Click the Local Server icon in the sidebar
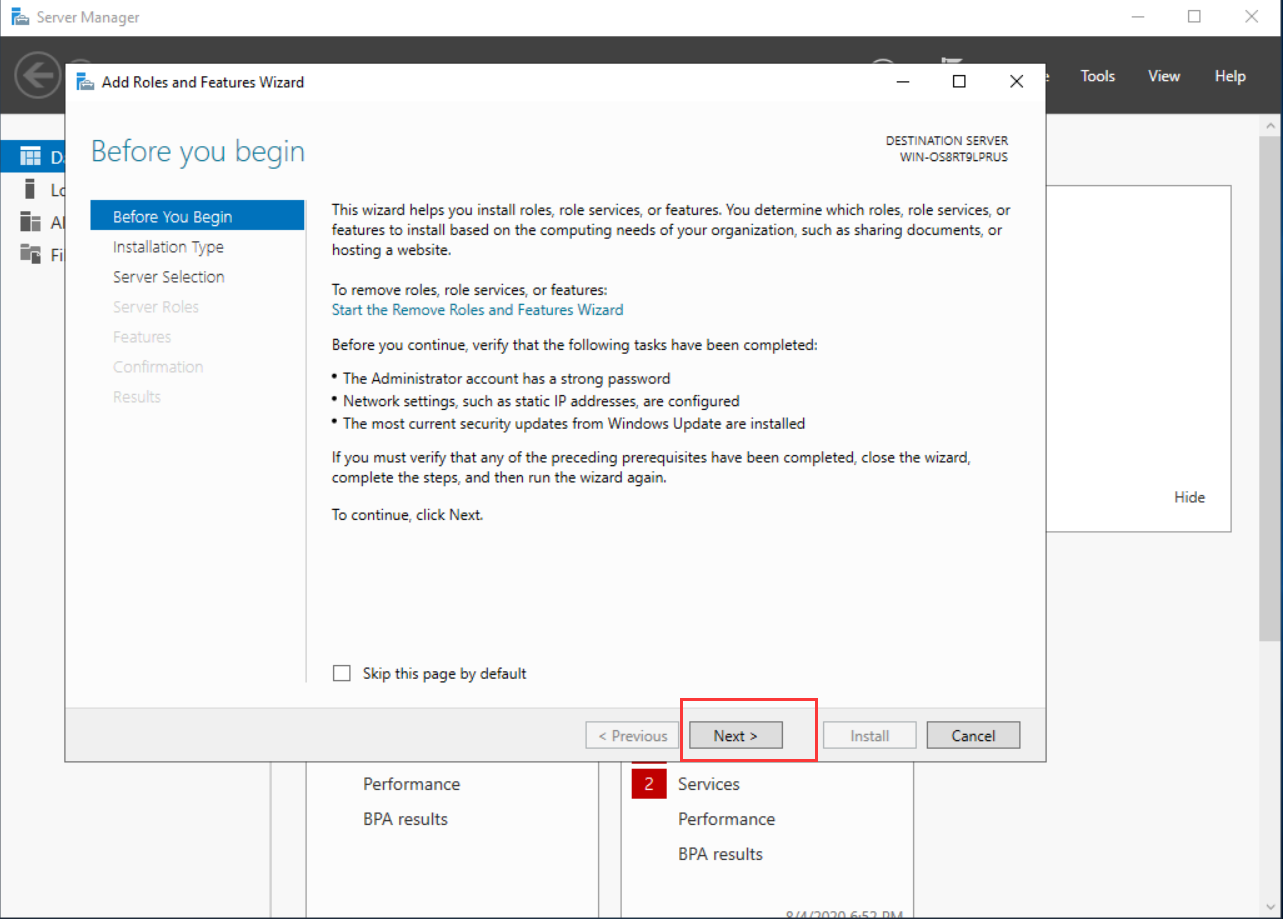Image resolution: width=1283 pixels, height=919 pixels. coord(31,189)
